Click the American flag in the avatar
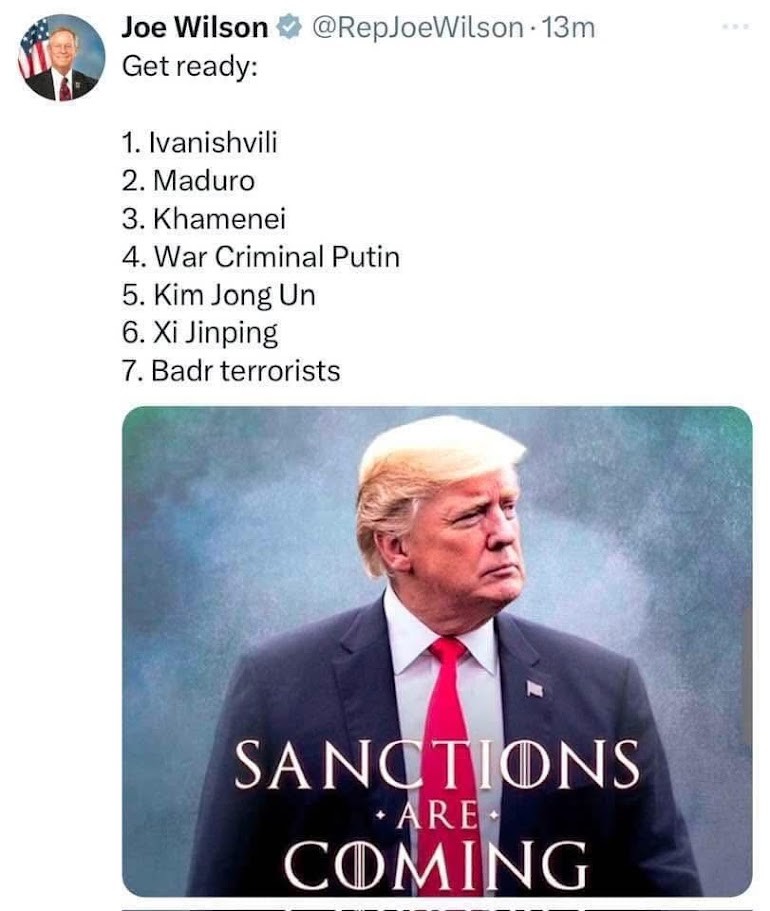770x911 pixels. coord(35,48)
